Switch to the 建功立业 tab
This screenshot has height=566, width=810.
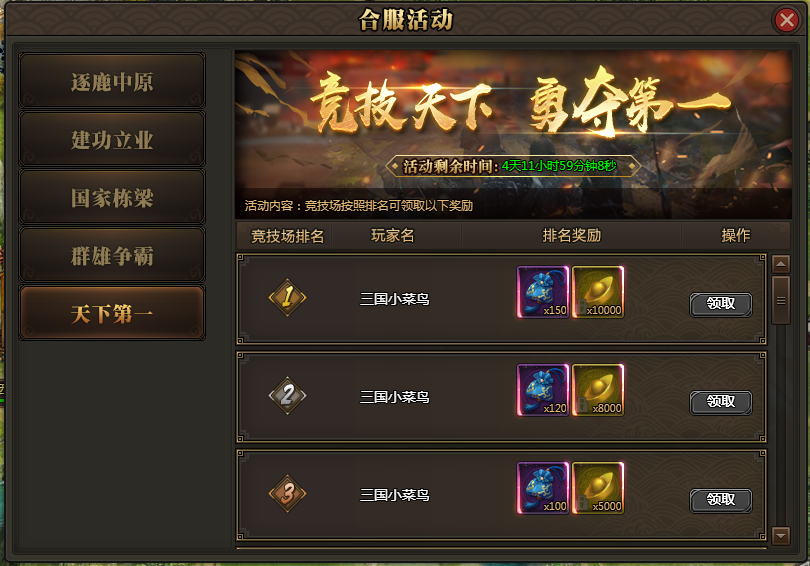(x=112, y=139)
